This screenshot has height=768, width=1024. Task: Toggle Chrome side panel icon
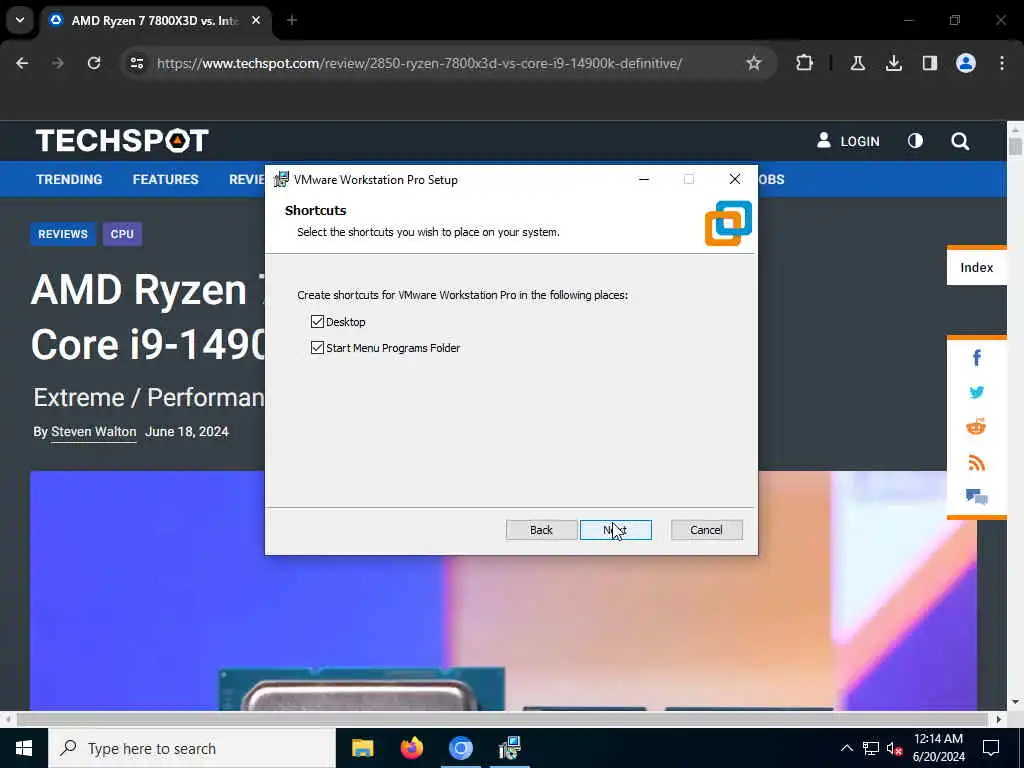point(929,63)
